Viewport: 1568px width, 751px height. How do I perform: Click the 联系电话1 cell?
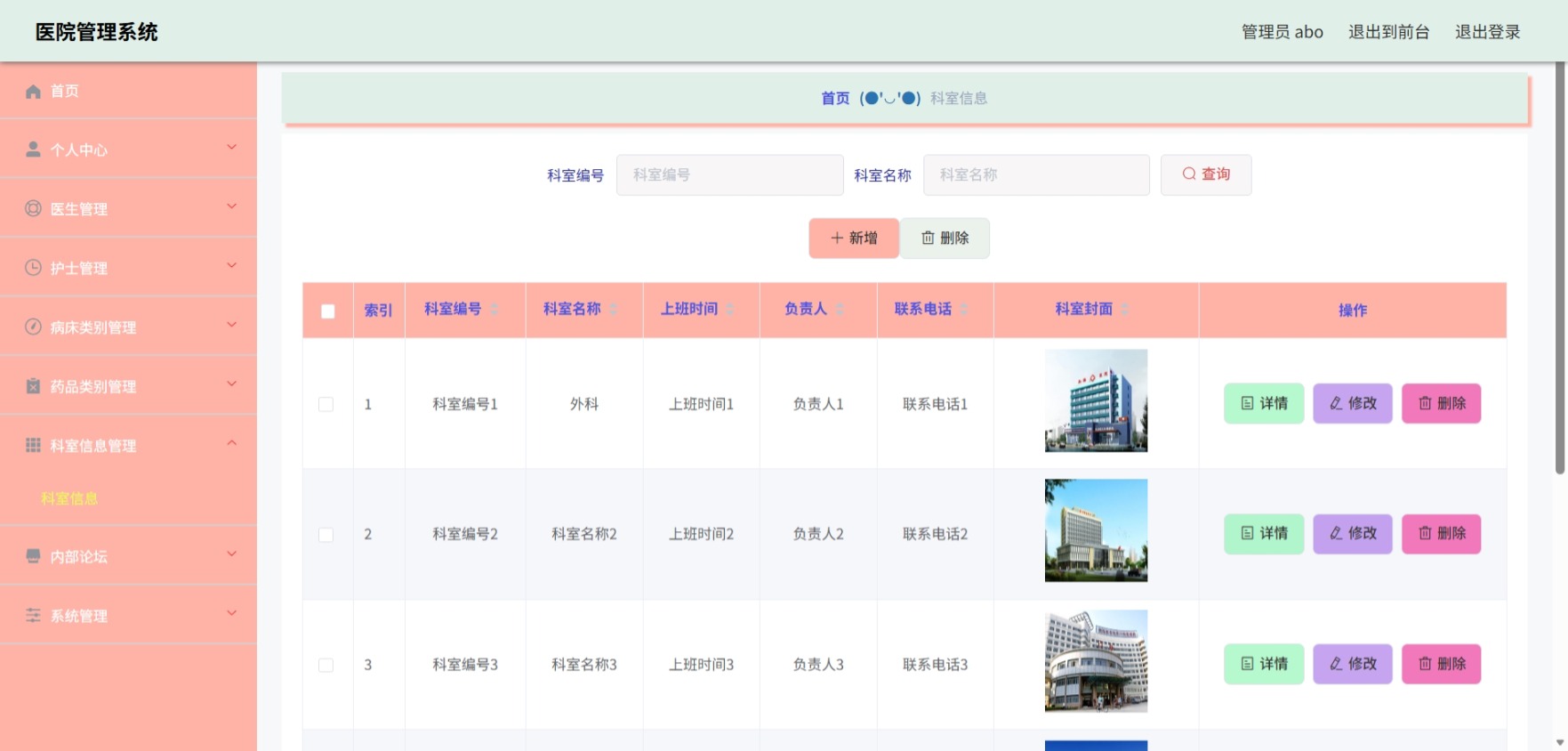[x=935, y=404]
